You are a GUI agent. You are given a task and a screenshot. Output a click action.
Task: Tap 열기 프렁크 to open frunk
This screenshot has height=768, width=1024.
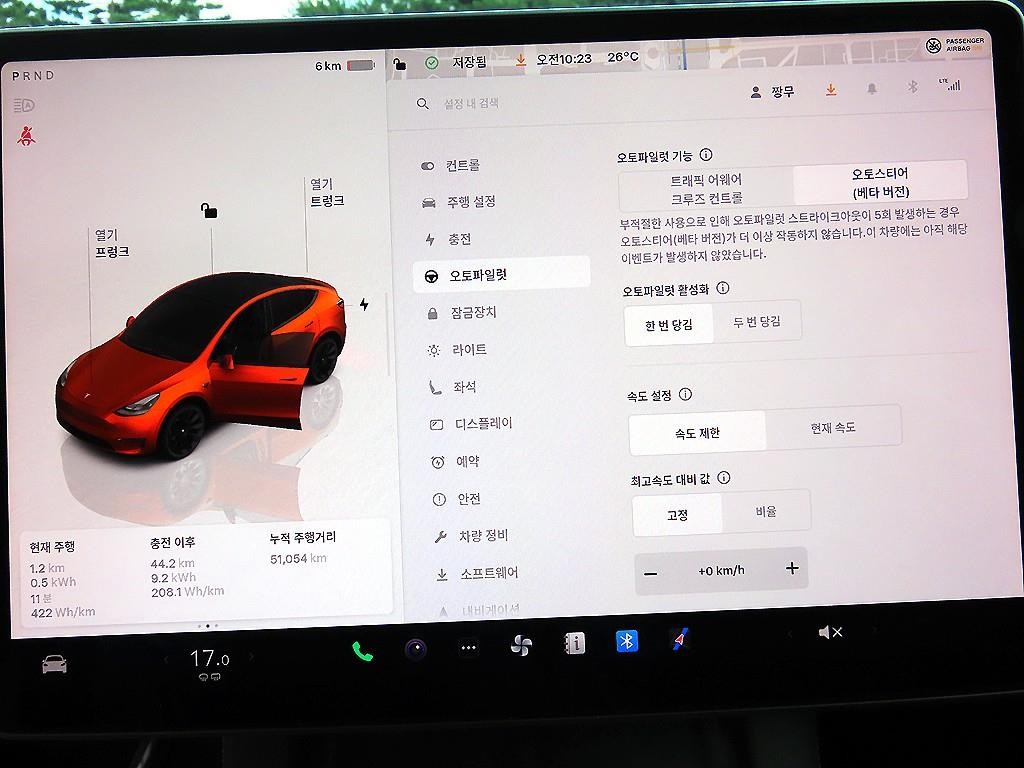point(112,243)
